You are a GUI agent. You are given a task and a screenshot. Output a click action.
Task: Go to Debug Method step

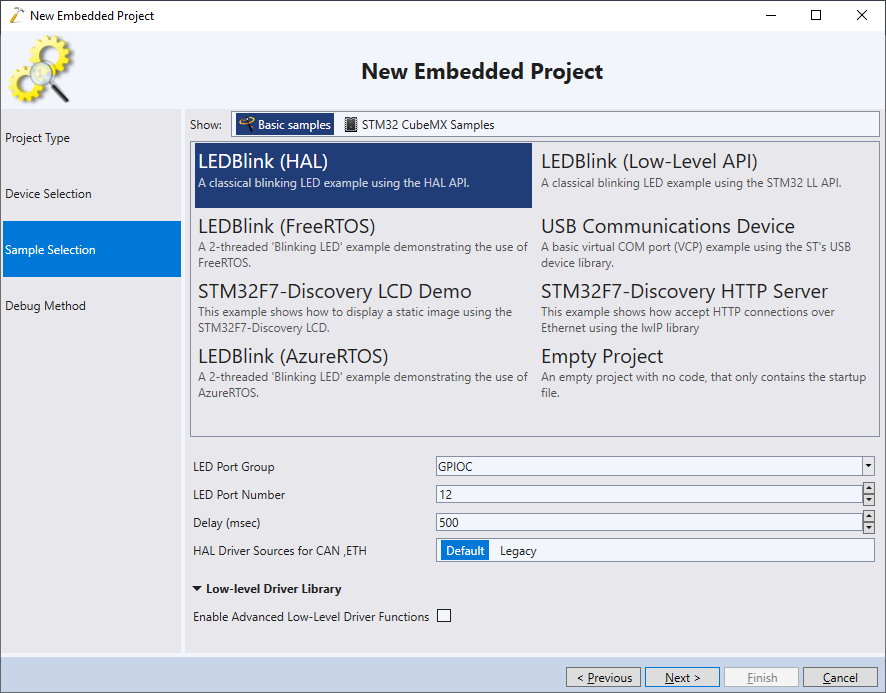92,306
